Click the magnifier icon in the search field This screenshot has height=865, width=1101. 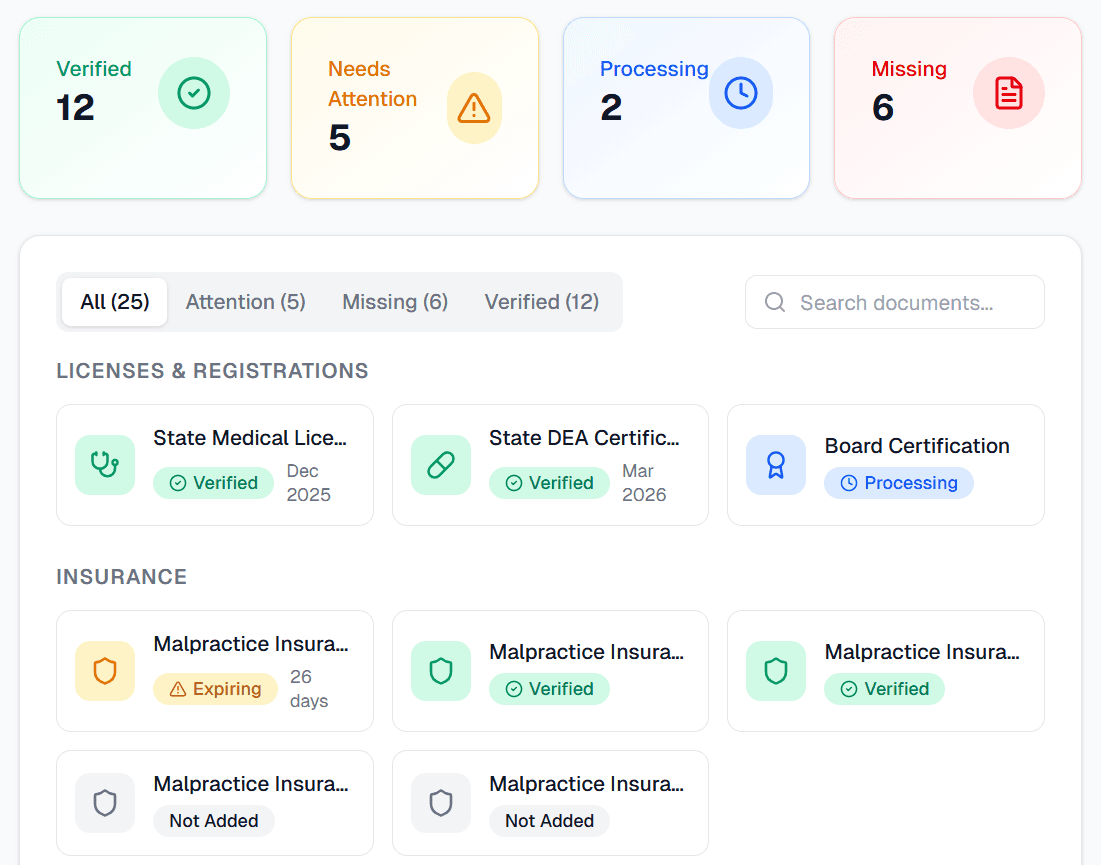[774, 302]
